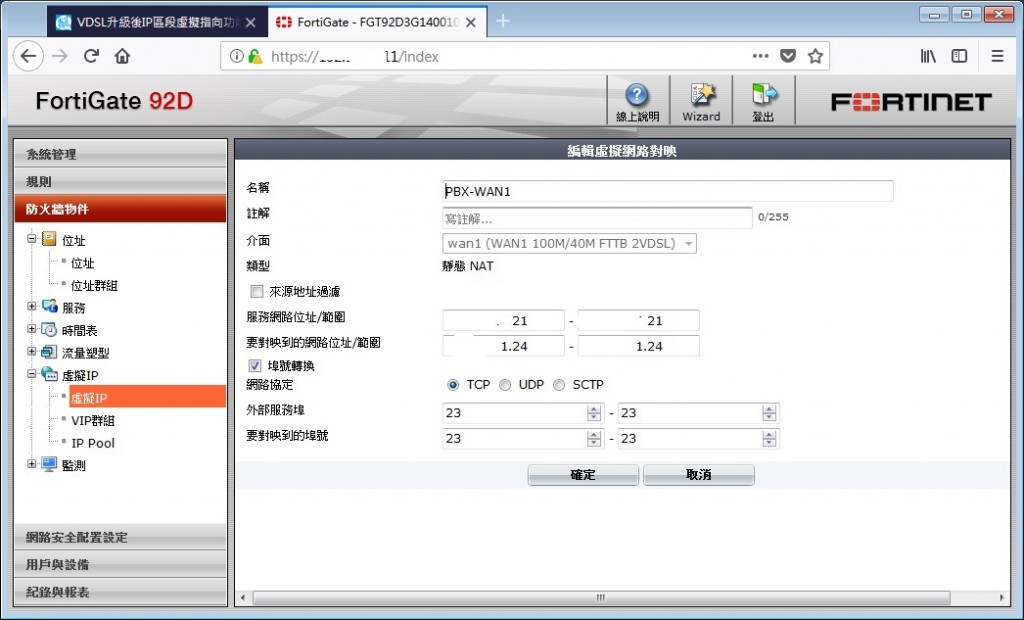Image resolution: width=1024 pixels, height=620 pixels.
Task: Click the 取消 button
Action: click(699, 475)
